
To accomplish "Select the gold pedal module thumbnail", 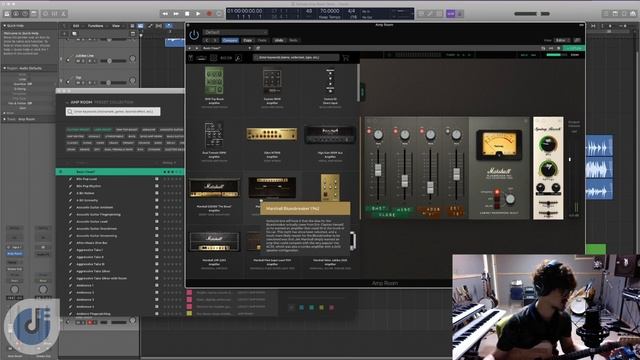I will (330, 187).
